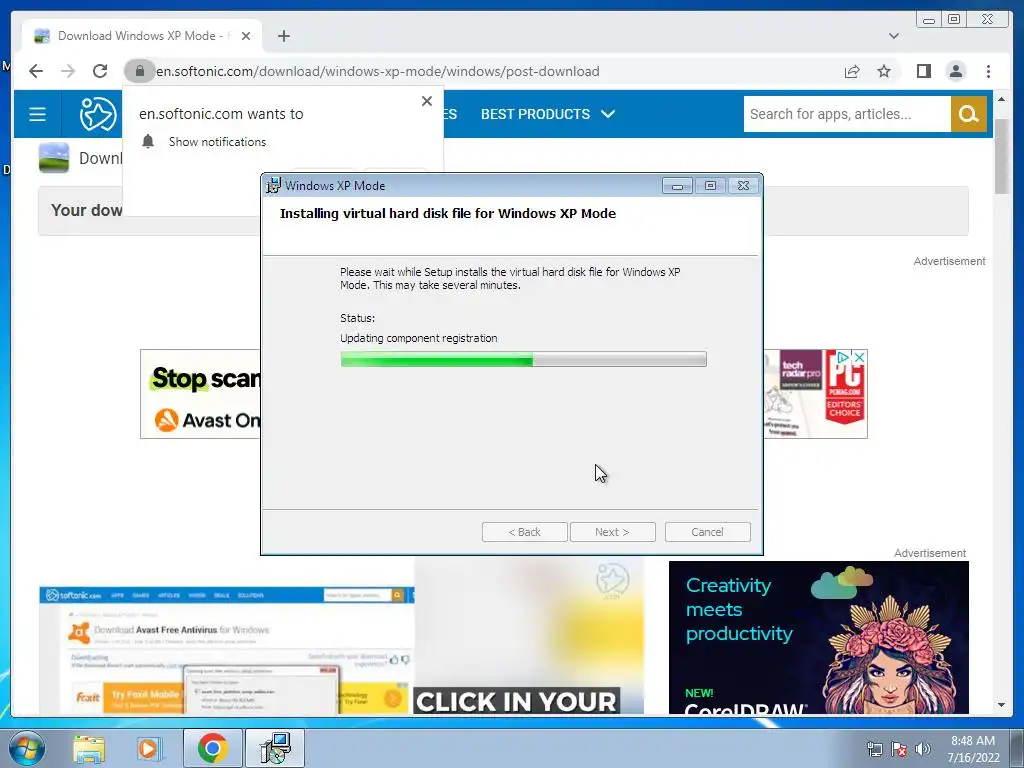Image resolution: width=1024 pixels, height=768 pixels.
Task: Open Windows Explorer from taskbar
Action: [89, 748]
